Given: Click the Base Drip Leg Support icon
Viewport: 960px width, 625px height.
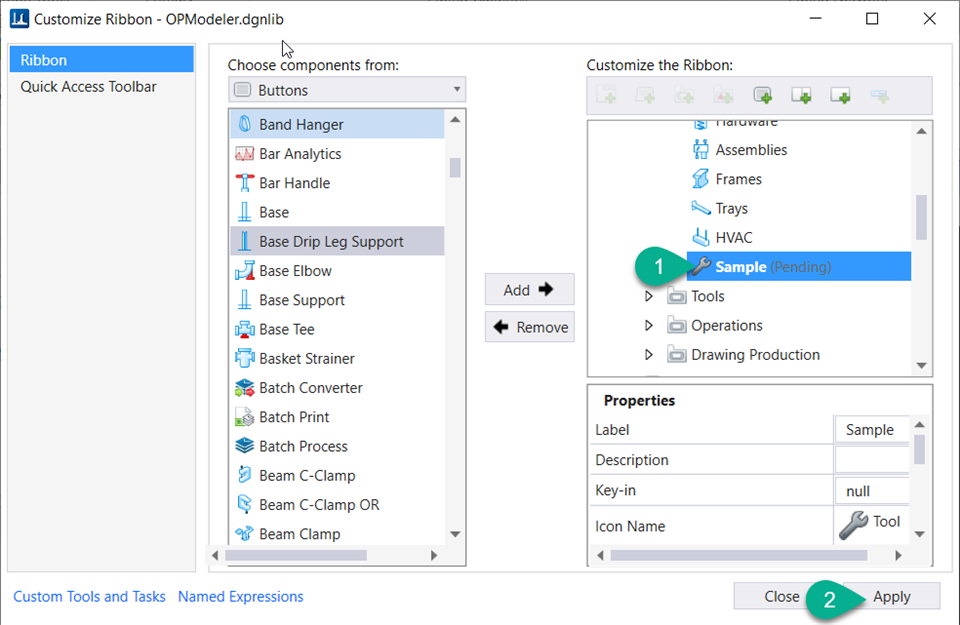Looking at the screenshot, I should pyautogui.click(x=244, y=242).
